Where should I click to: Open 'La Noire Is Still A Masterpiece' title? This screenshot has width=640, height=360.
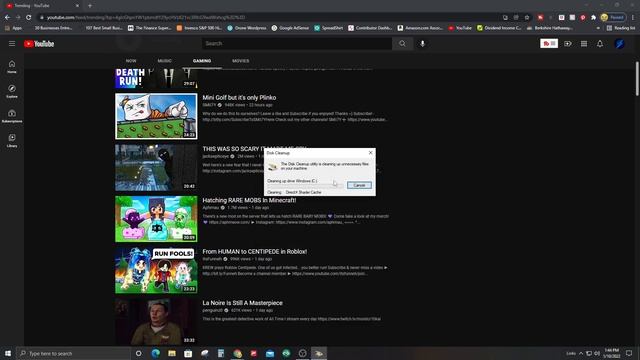[242, 303]
